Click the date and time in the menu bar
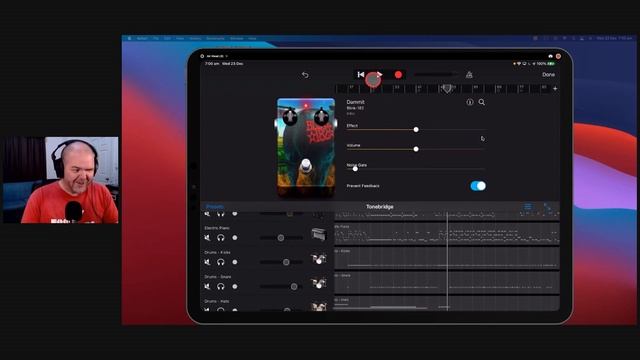 pyautogui.click(x=614, y=38)
